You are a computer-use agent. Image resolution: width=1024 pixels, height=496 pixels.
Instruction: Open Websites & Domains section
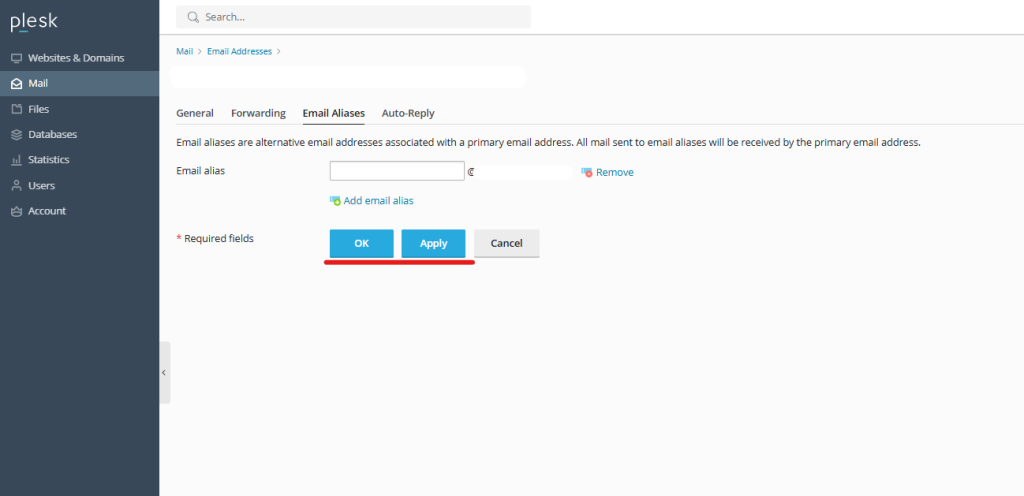coord(76,58)
